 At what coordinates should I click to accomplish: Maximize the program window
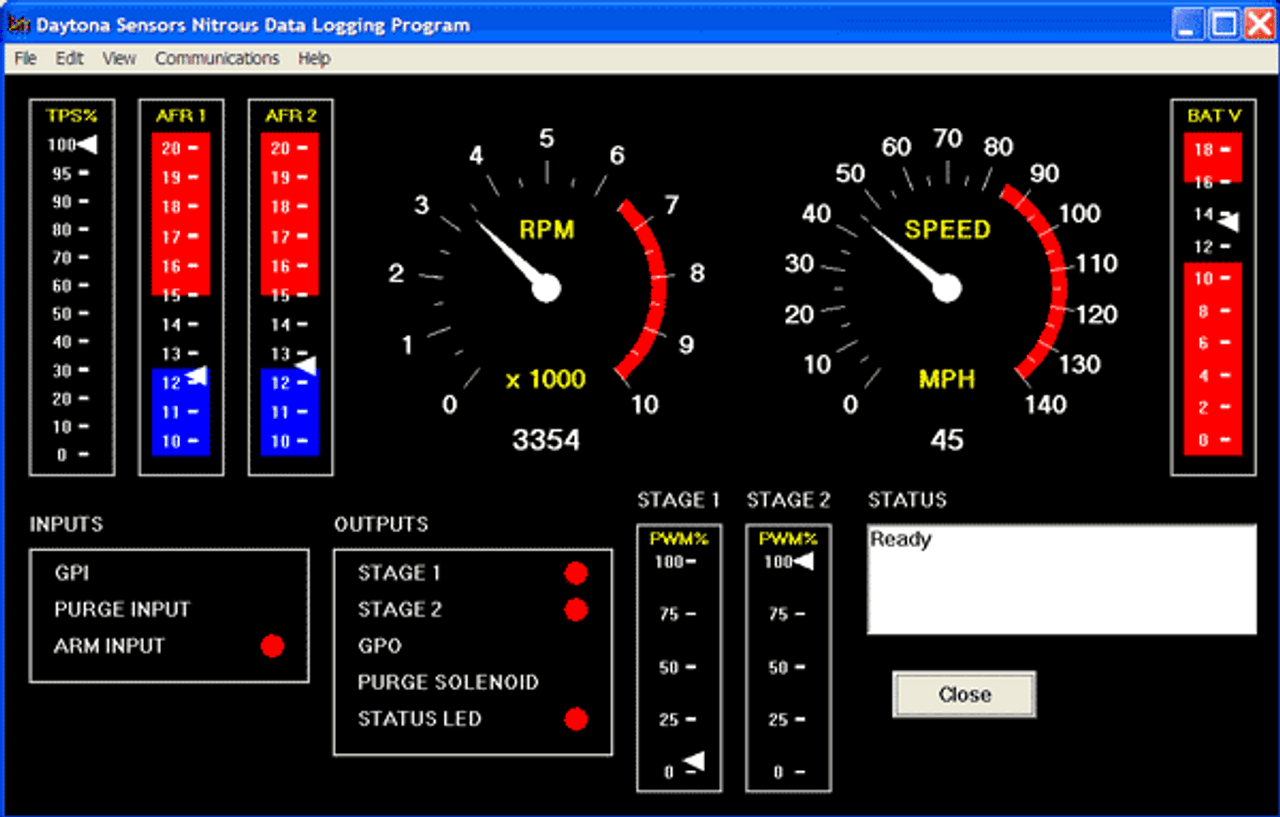[x=1224, y=24]
